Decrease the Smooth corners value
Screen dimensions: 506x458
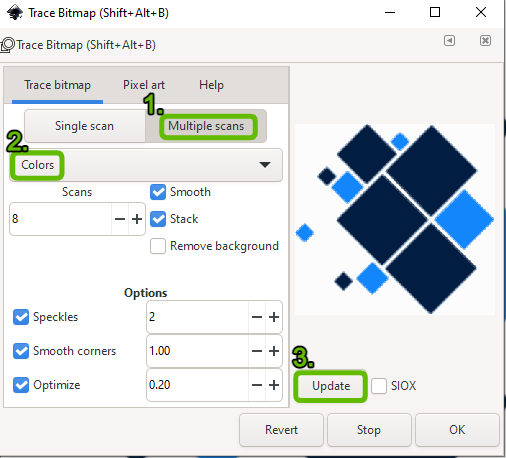click(x=257, y=351)
